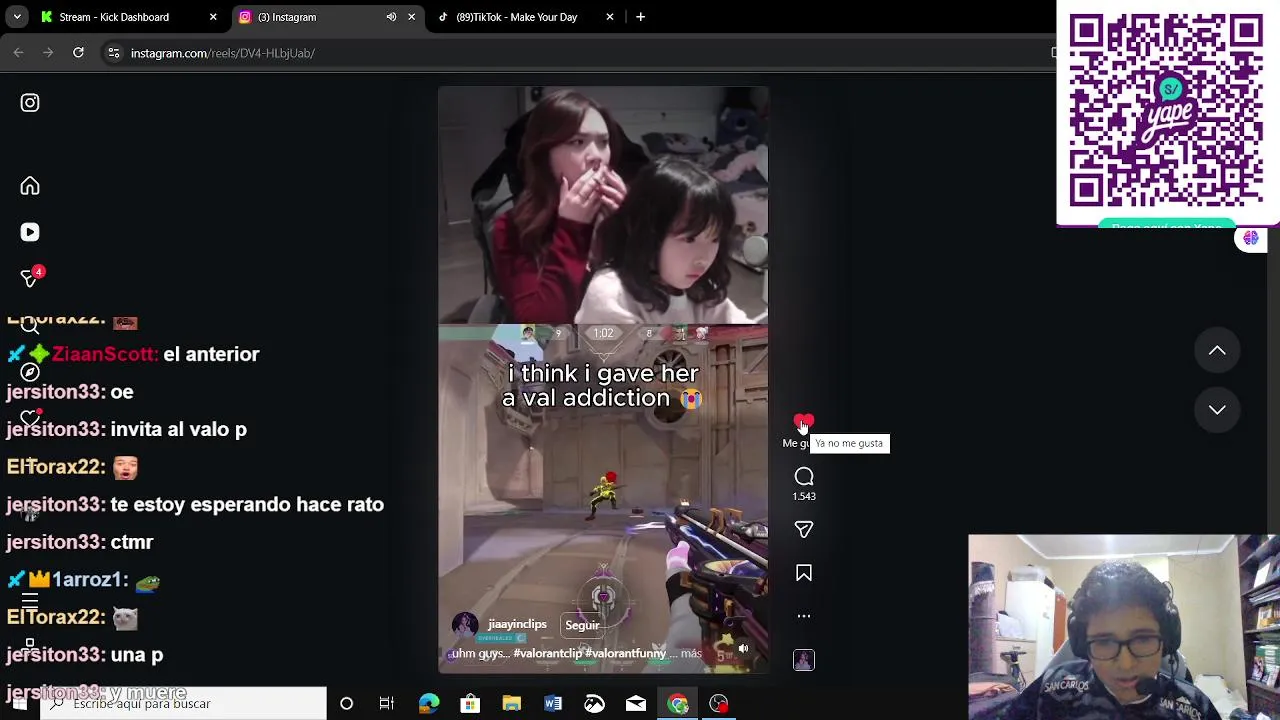The height and width of the screenshot is (720, 1280).
Task: Click chat username 1arroz1
Action: click(x=90, y=579)
